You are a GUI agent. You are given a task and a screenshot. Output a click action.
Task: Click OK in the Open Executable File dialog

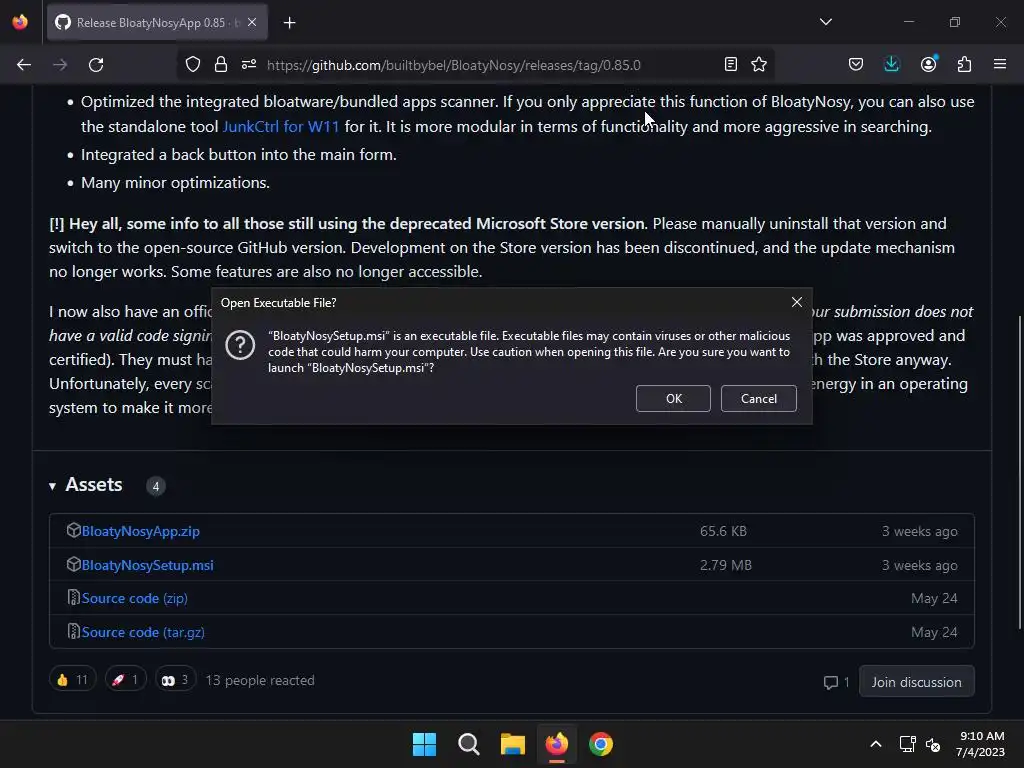click(673, 398)
